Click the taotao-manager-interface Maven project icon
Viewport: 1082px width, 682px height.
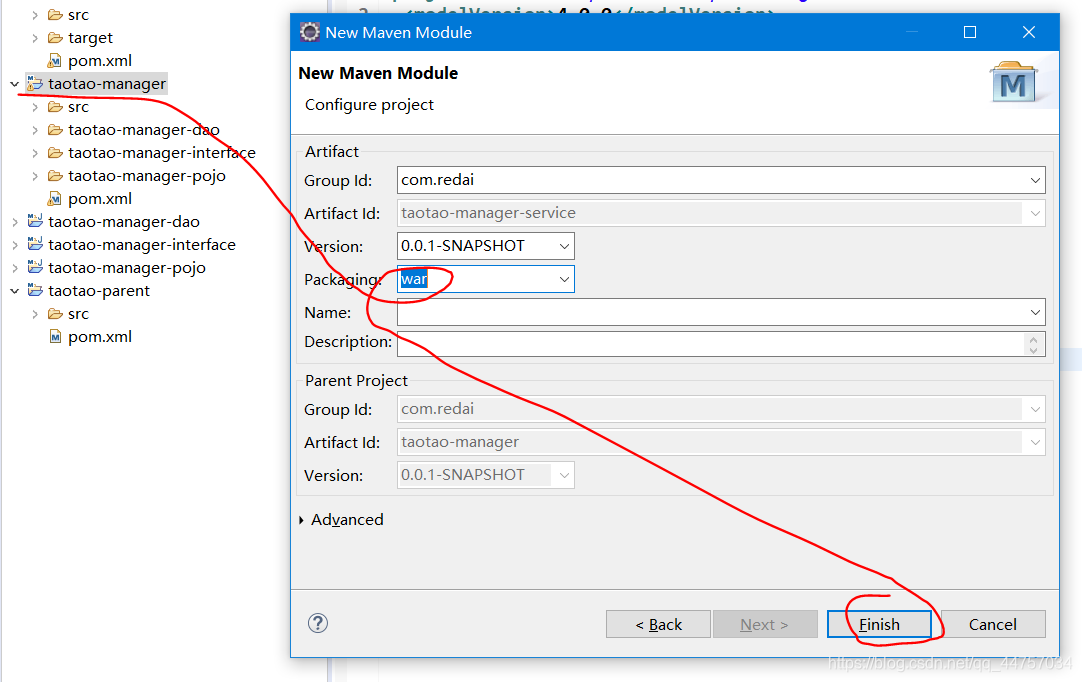point(35,244)
